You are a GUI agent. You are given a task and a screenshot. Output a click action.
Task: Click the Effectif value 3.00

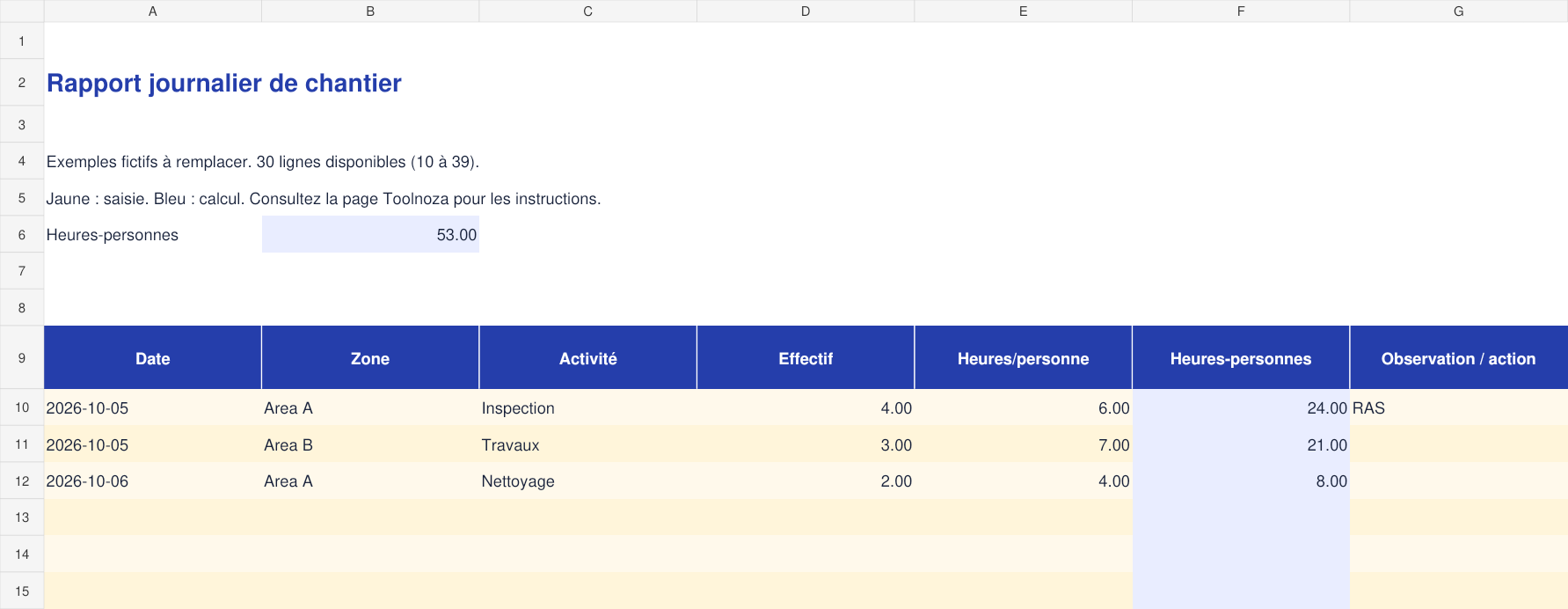tap(806, 445)
